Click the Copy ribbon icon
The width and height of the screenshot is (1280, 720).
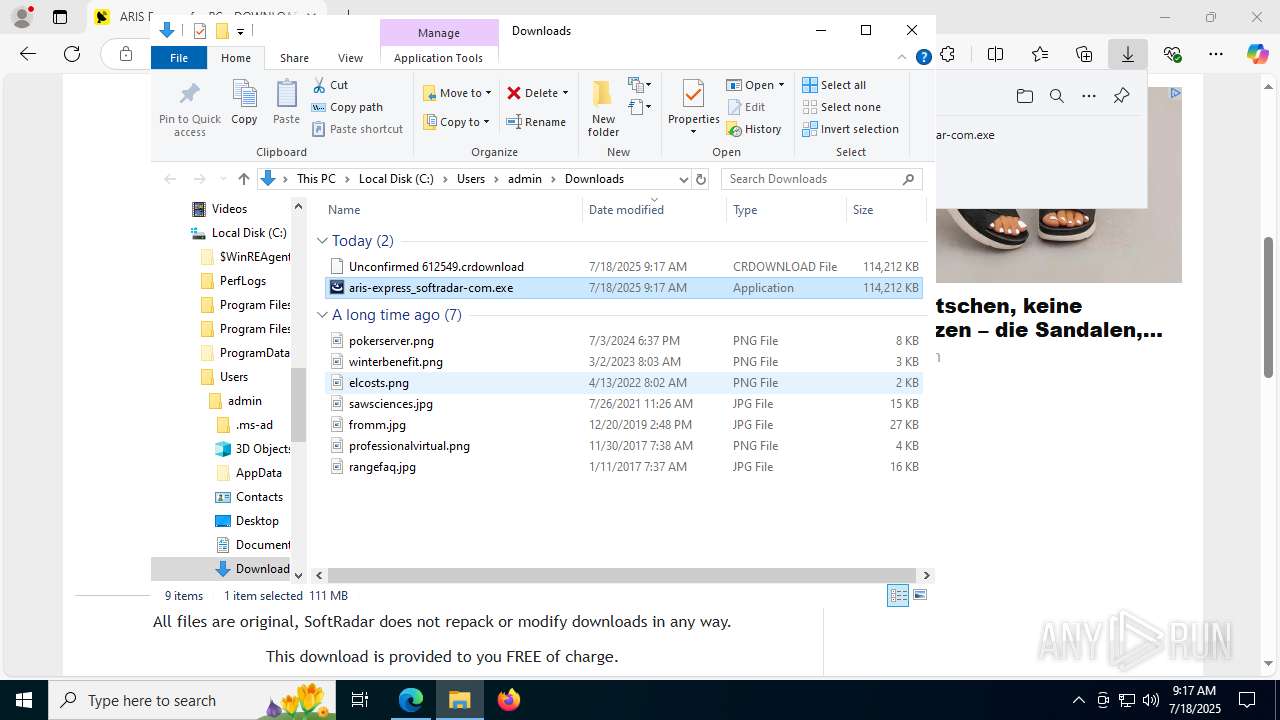point(244,103)
